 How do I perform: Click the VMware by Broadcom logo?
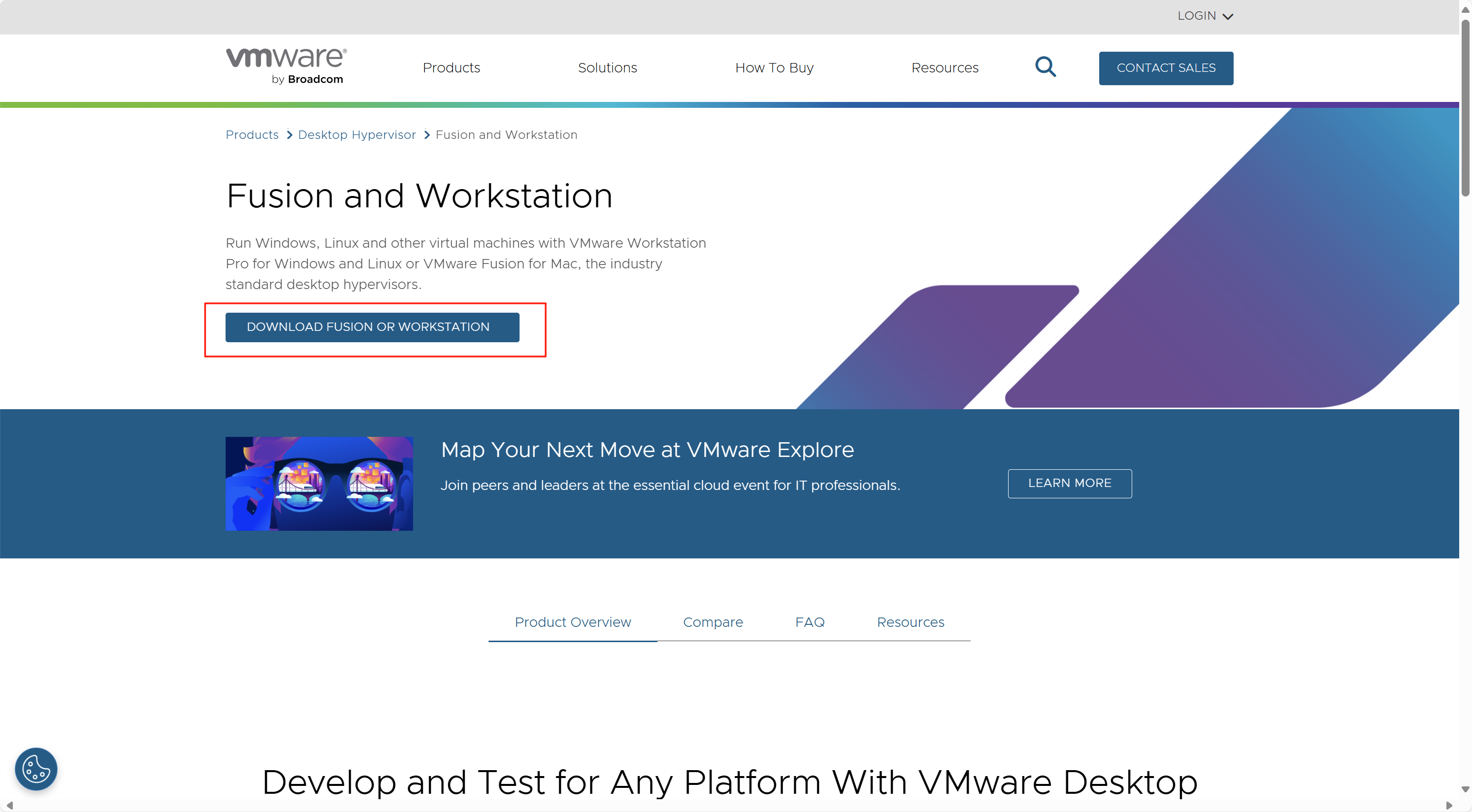coord(286,66)
